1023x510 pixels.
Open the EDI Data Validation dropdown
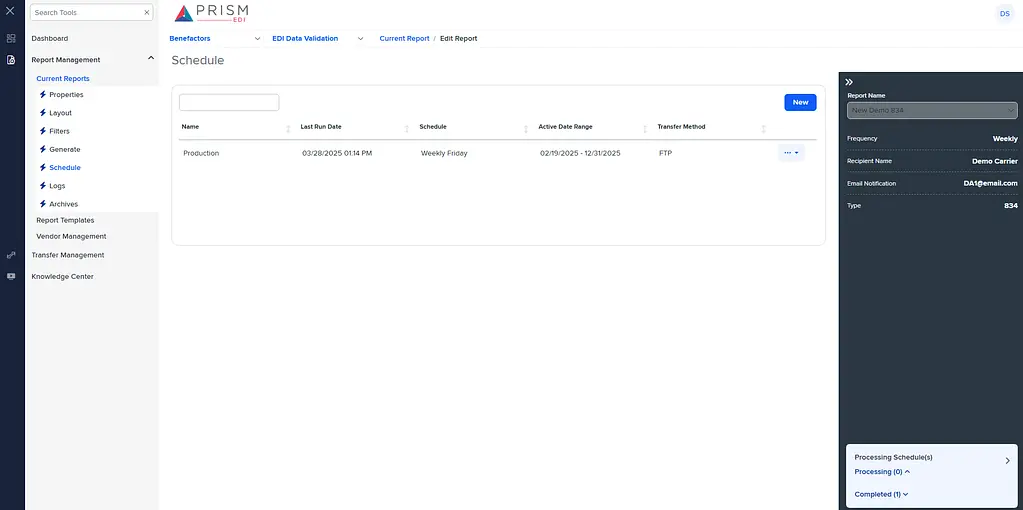point(360,38)
